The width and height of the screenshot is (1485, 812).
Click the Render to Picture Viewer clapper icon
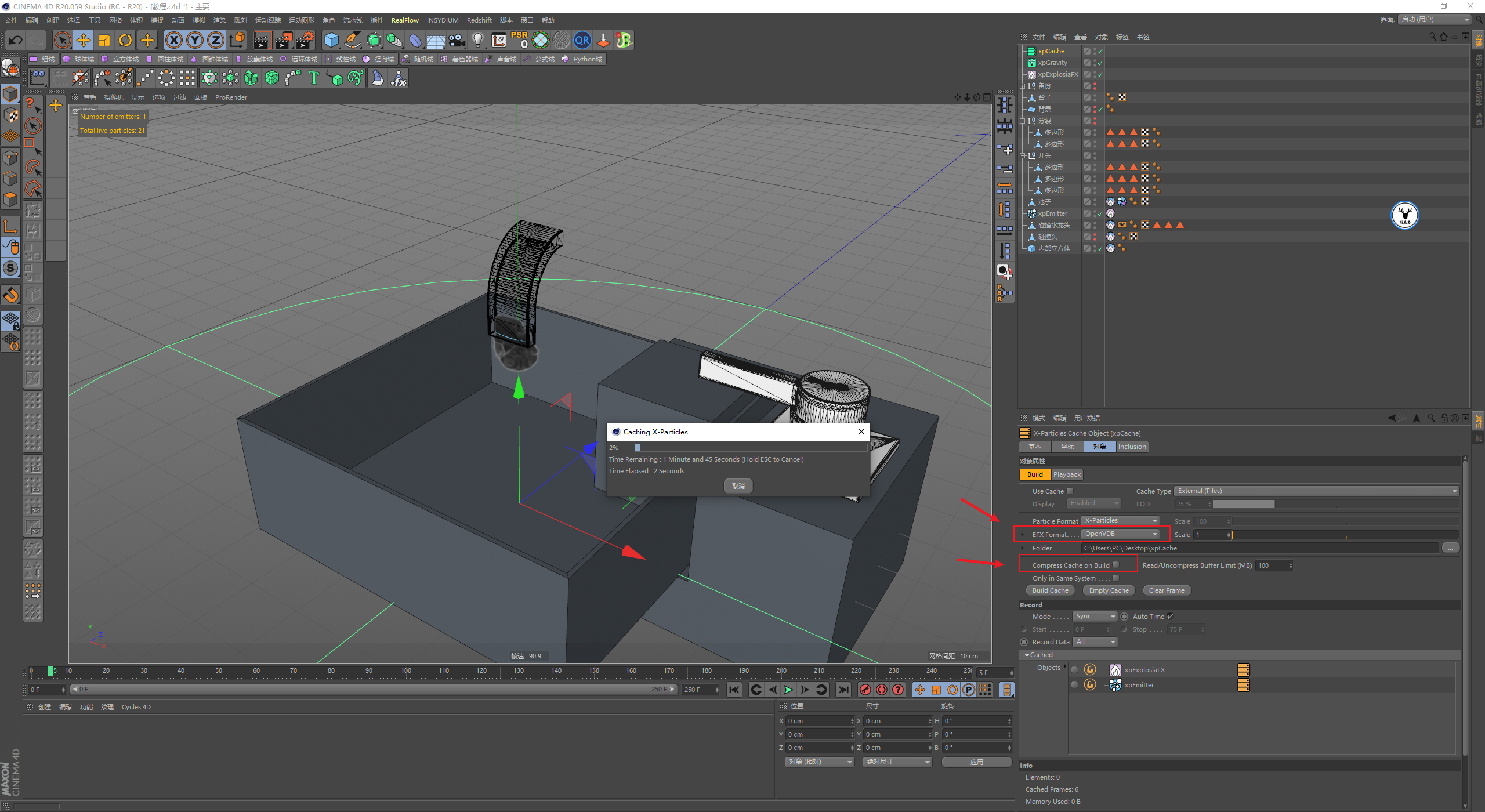(283, 40)
